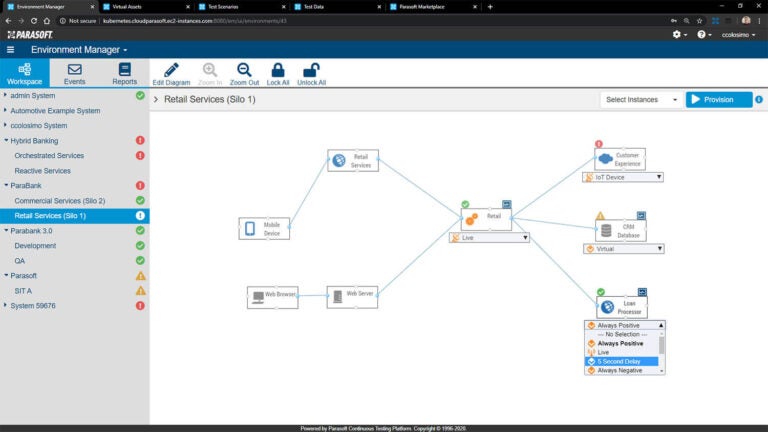Collapse the ParaBank tree node
The image size is (768, 432).
(x=6, y=185)
